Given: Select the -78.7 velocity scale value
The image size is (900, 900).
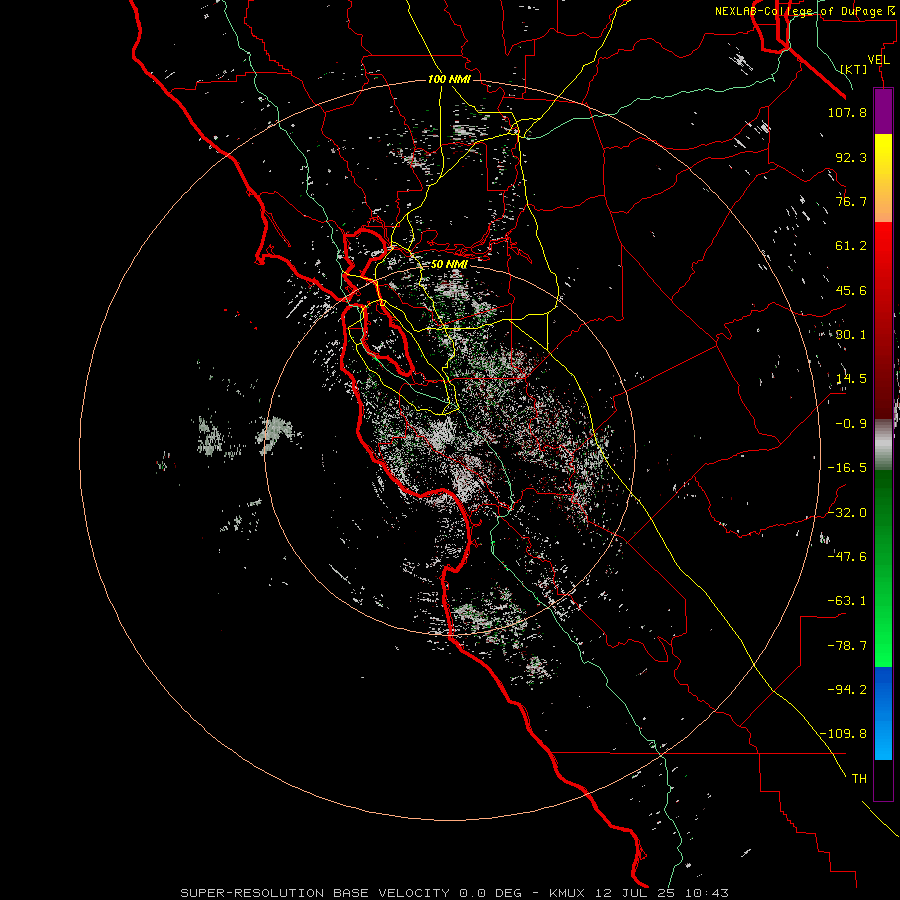Looking at the screenshot, I should click(x=847, y=646).
